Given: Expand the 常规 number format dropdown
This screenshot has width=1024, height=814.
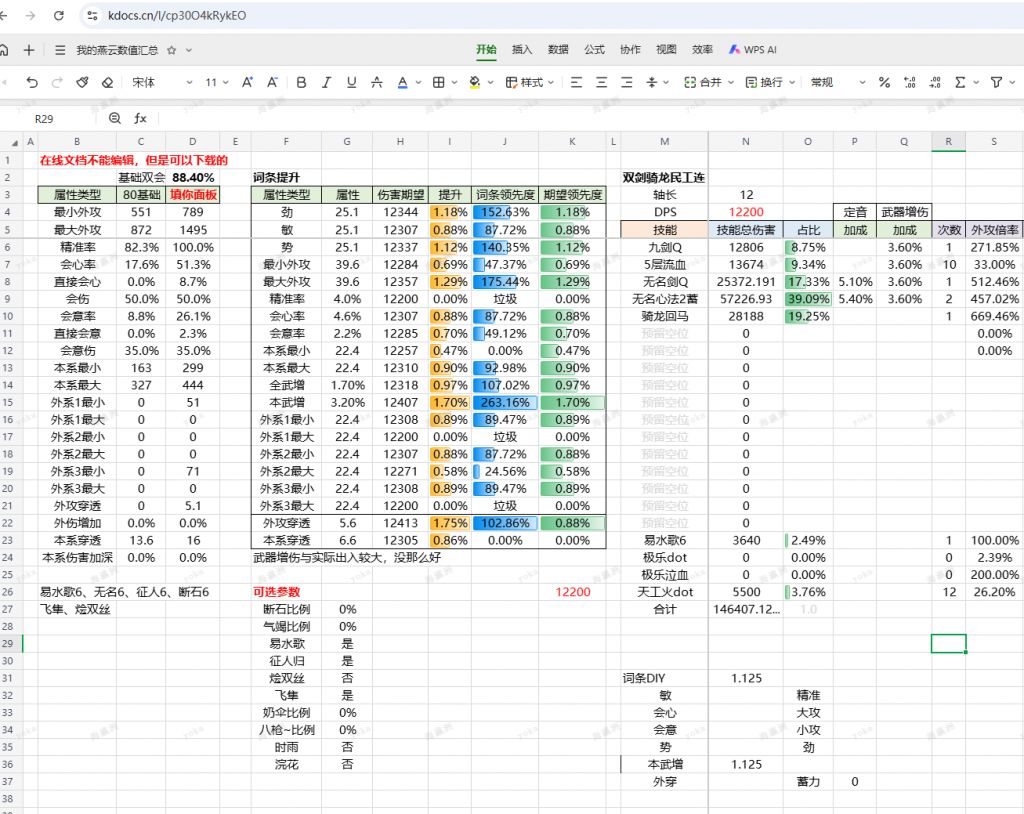Looking at the screenshot, I should [832, 83].
